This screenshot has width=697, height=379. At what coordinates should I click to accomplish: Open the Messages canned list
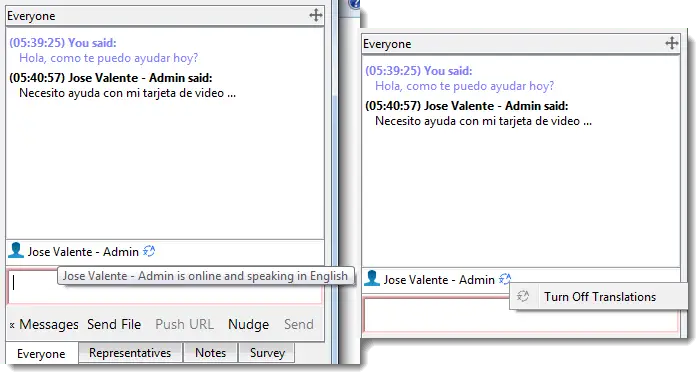point(49,324)
